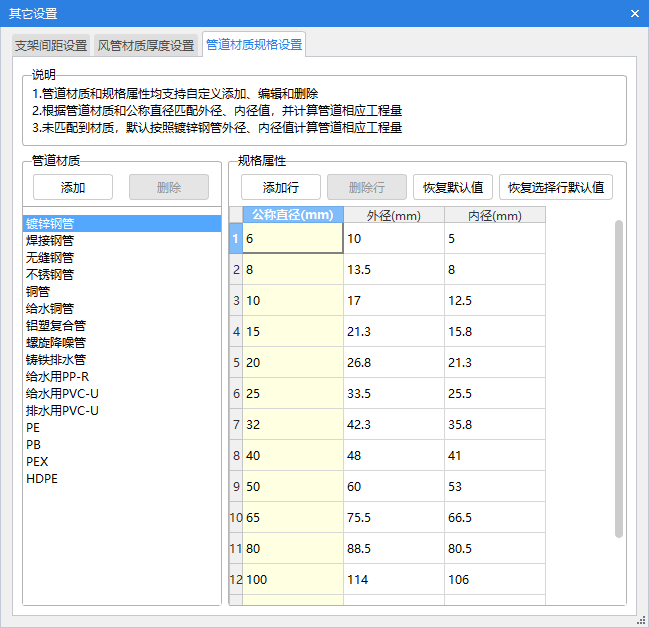Click the vertical scrollbar of the spec table
The height and width of the screenshot is (628, 649).
pos(618,380)
